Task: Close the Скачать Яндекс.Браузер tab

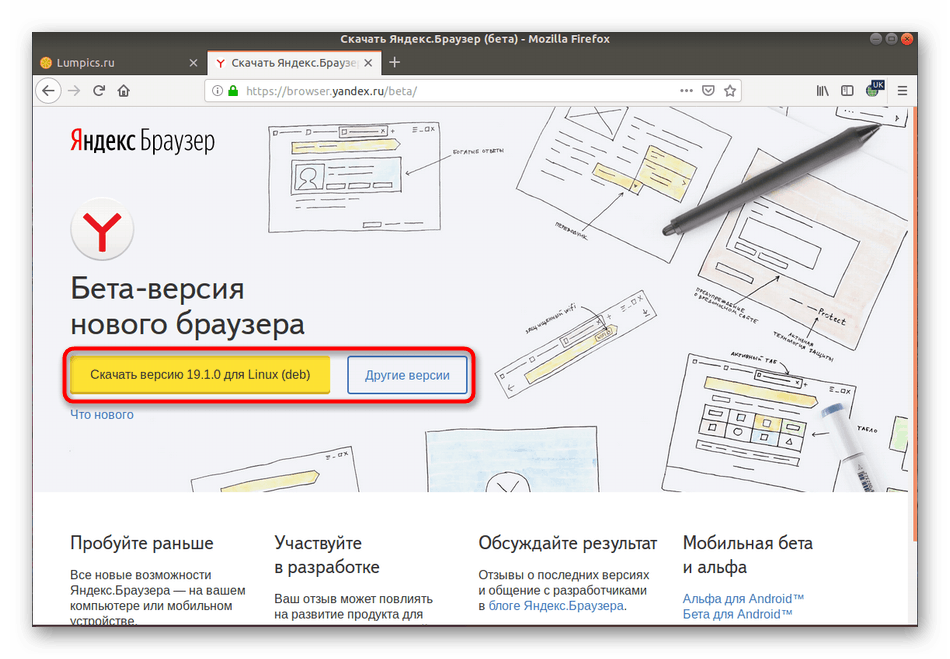Action: click(368, 63)
